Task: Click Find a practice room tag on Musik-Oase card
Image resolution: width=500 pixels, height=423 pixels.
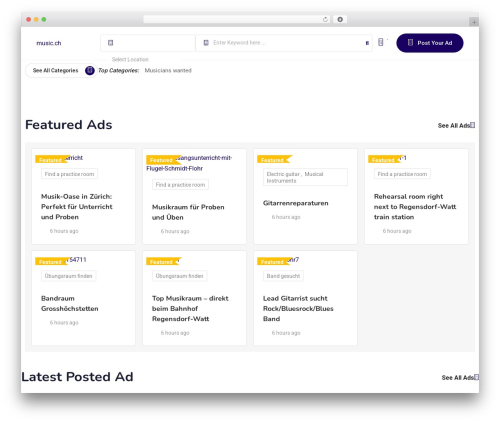Action: [69, 174]
